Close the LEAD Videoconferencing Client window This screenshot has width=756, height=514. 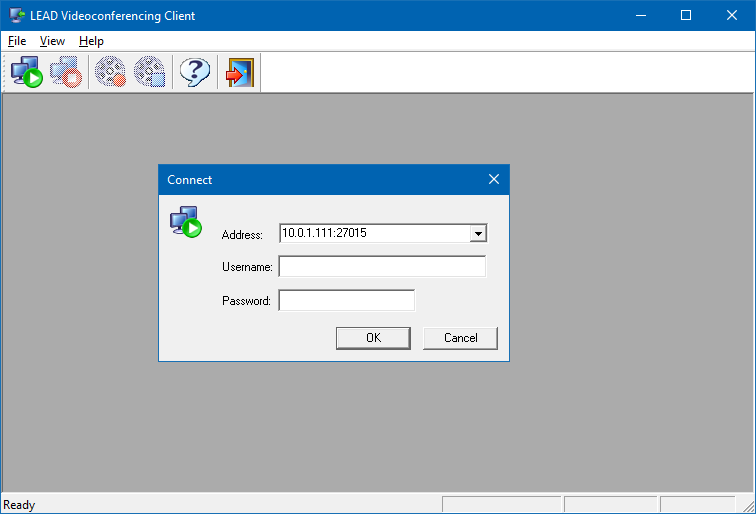pyautogui.click(x=731, y=15)
